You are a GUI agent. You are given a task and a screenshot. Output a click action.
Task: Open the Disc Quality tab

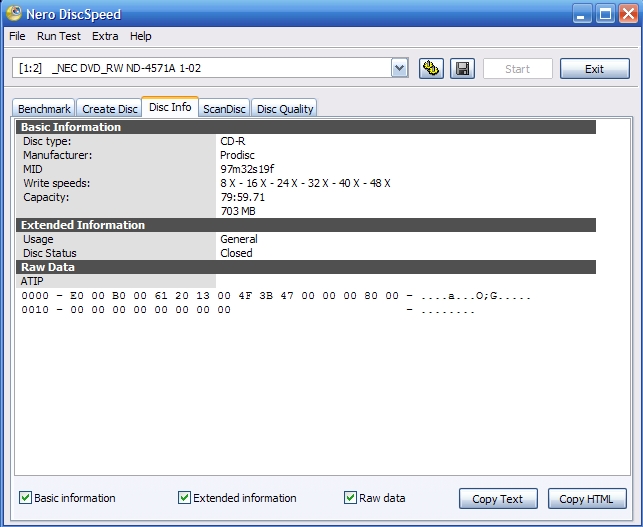285,109
